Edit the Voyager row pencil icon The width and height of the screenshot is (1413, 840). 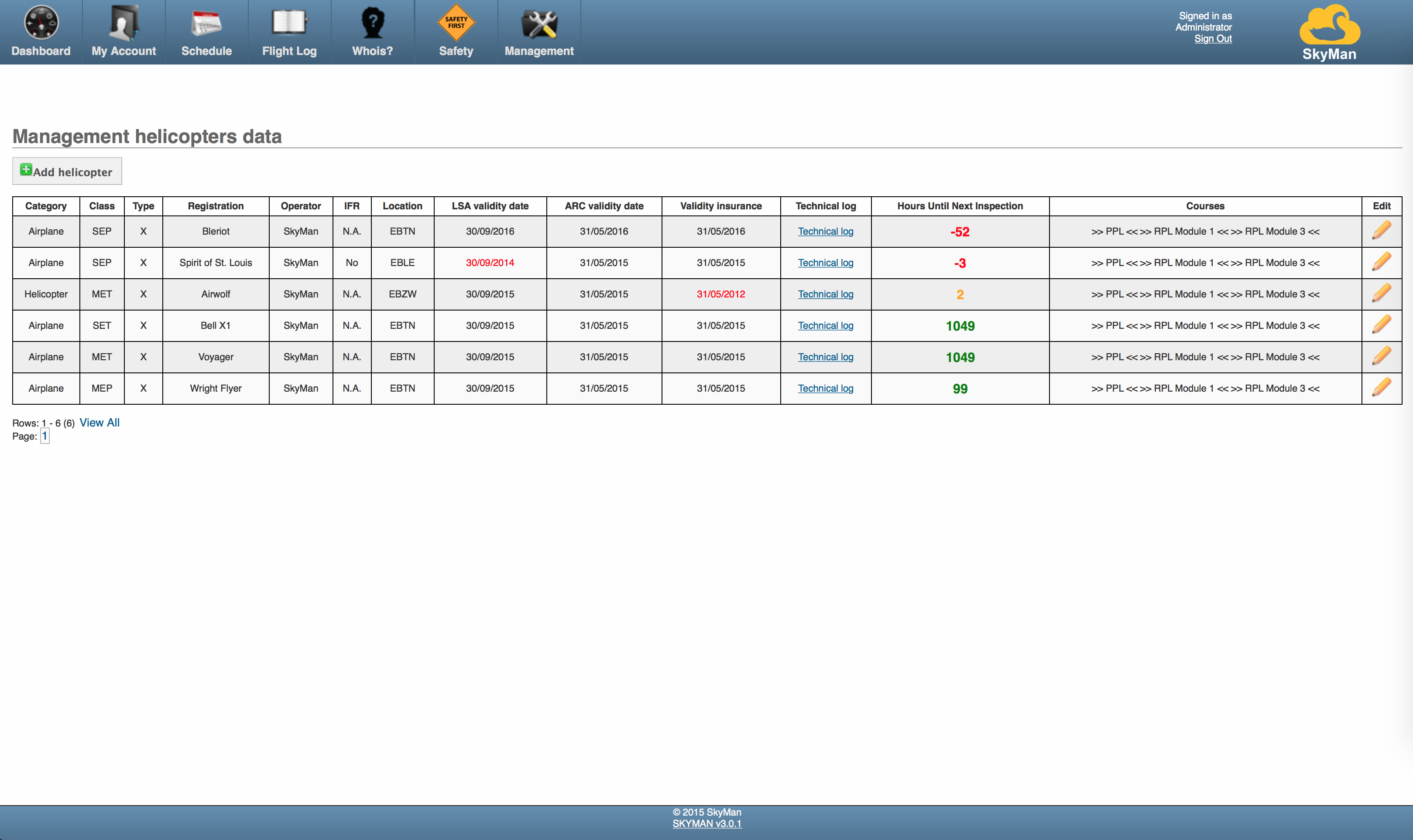pyautogui.click(x=1381, y=357)
